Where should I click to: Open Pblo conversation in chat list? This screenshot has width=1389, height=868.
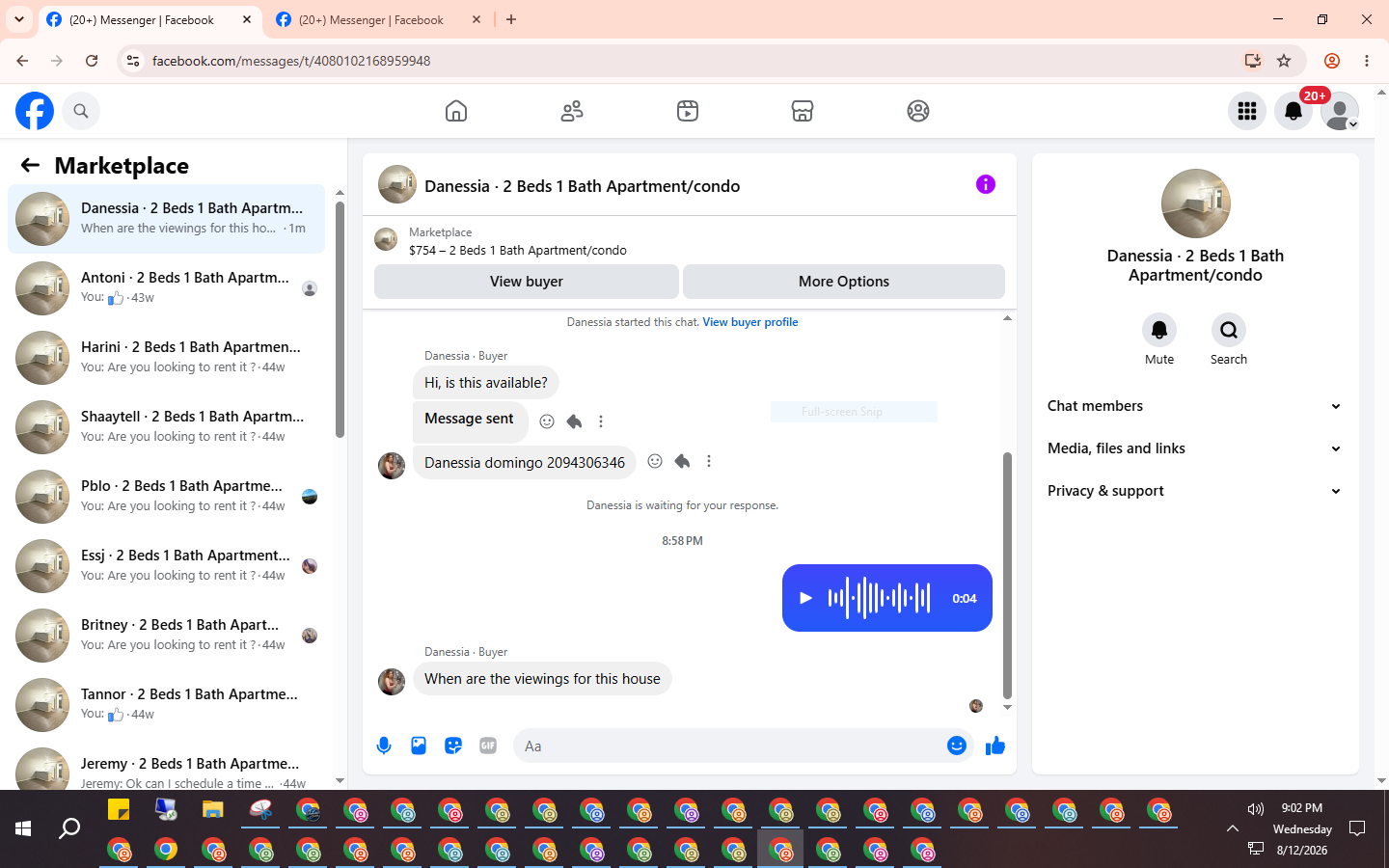click(166, 497)
